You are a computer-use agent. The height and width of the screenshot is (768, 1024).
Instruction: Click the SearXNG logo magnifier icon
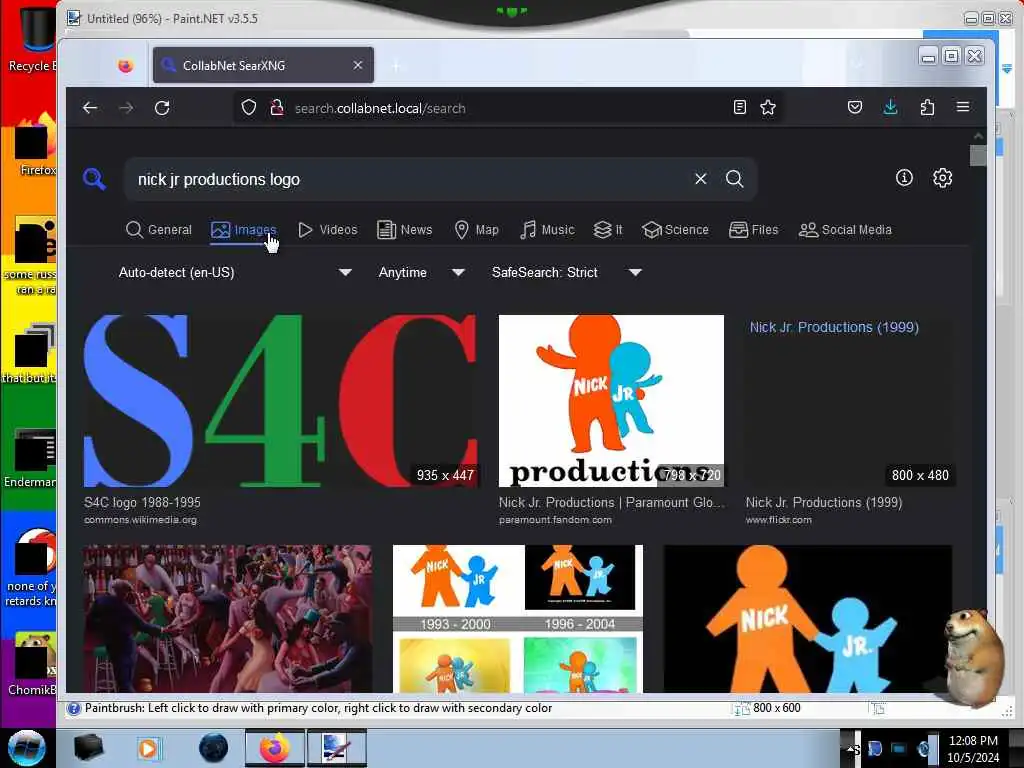pyautogui.click(x=94, y=179)
